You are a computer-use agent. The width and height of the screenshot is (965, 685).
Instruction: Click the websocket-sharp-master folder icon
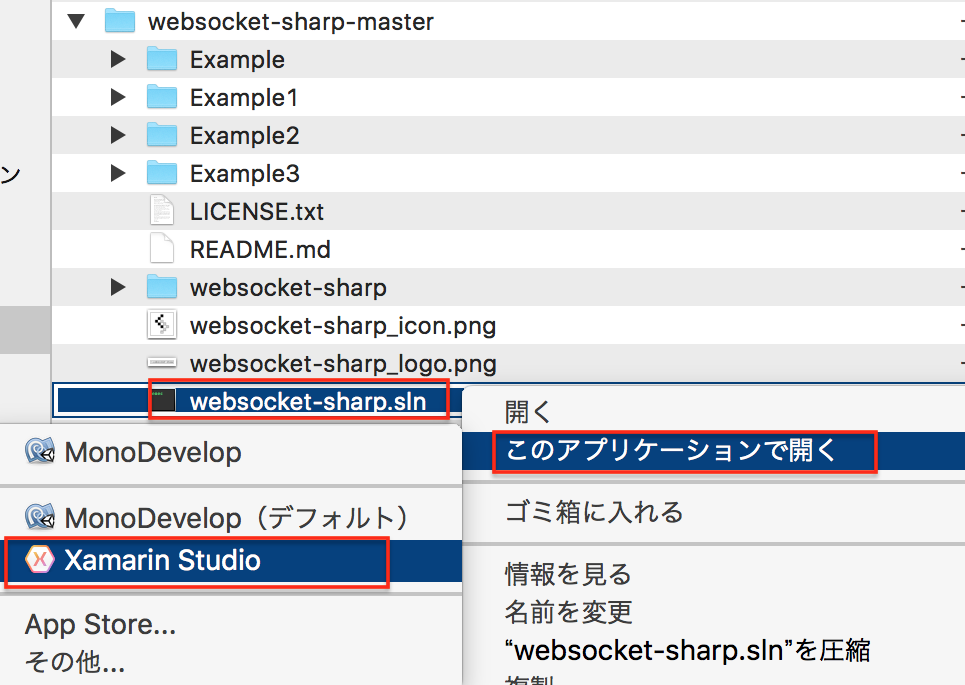(120, 21)
